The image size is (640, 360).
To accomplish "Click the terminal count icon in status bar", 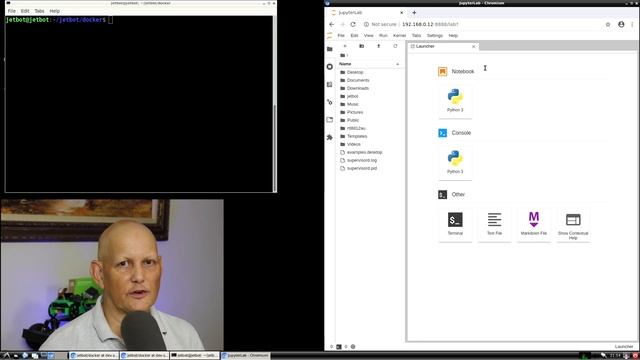I will click(339, 347).
